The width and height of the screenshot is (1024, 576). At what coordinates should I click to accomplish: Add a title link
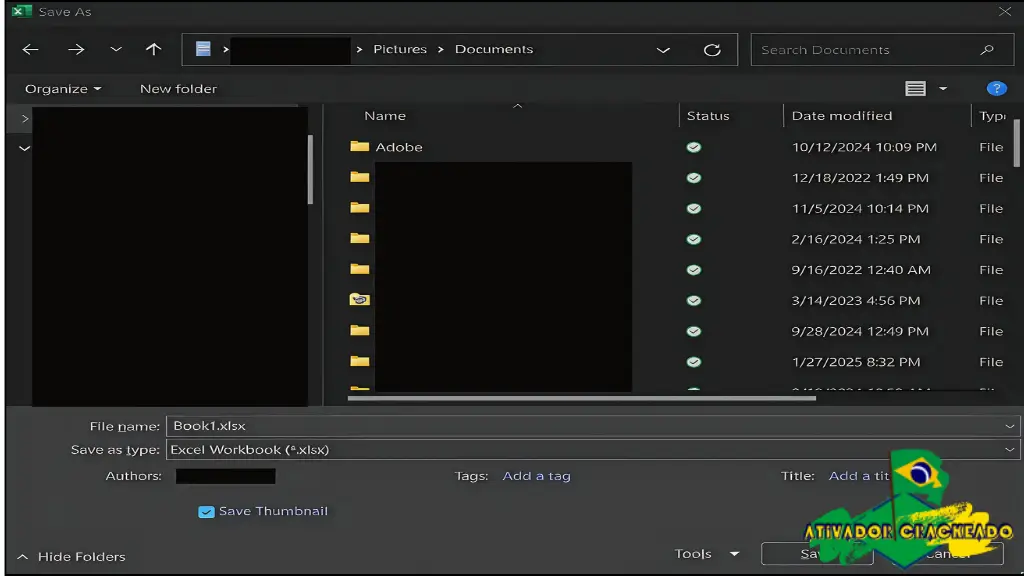(859, 476)
